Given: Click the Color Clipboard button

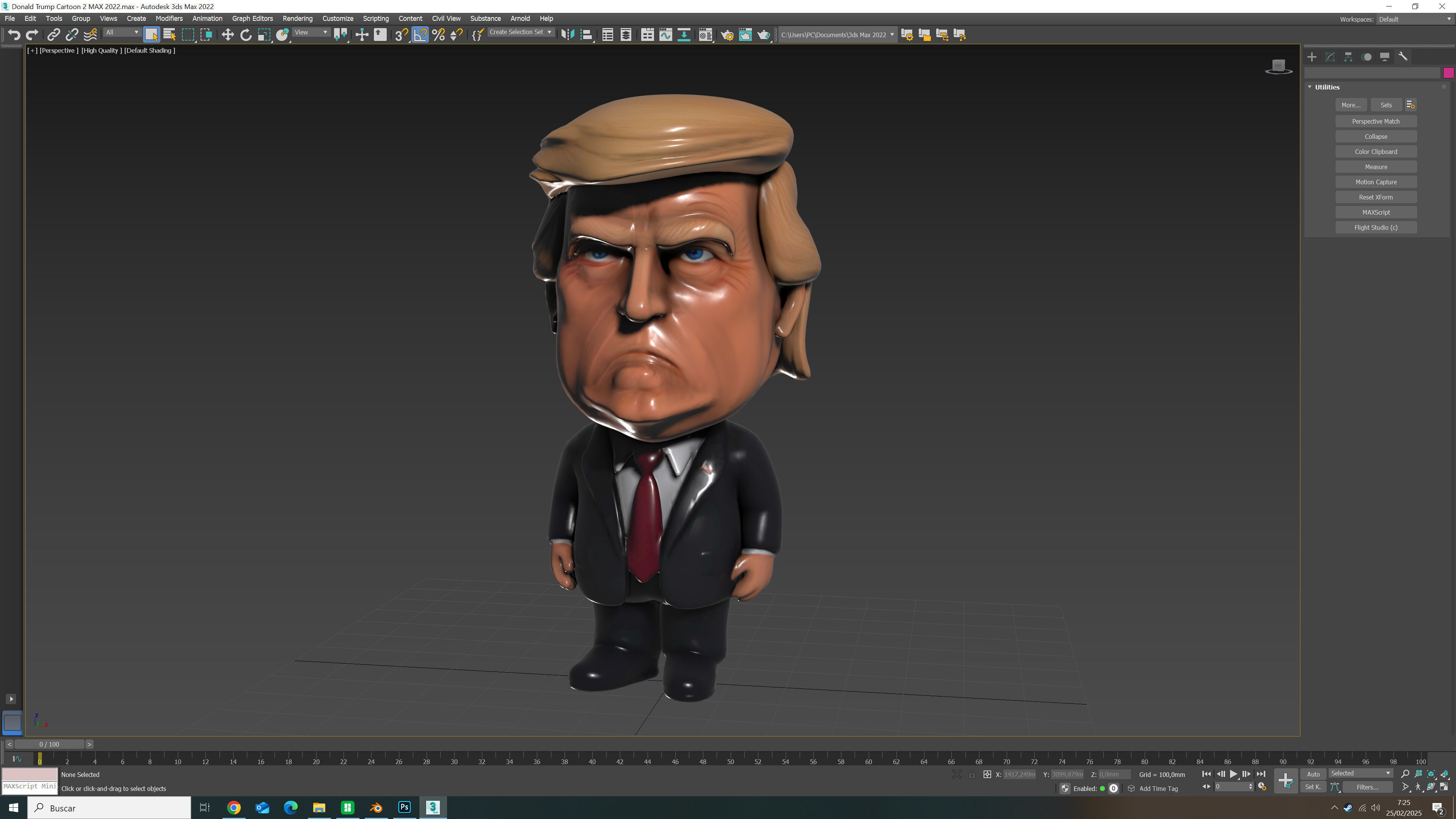Looking at the screenshot, I should coord(1376,152).
